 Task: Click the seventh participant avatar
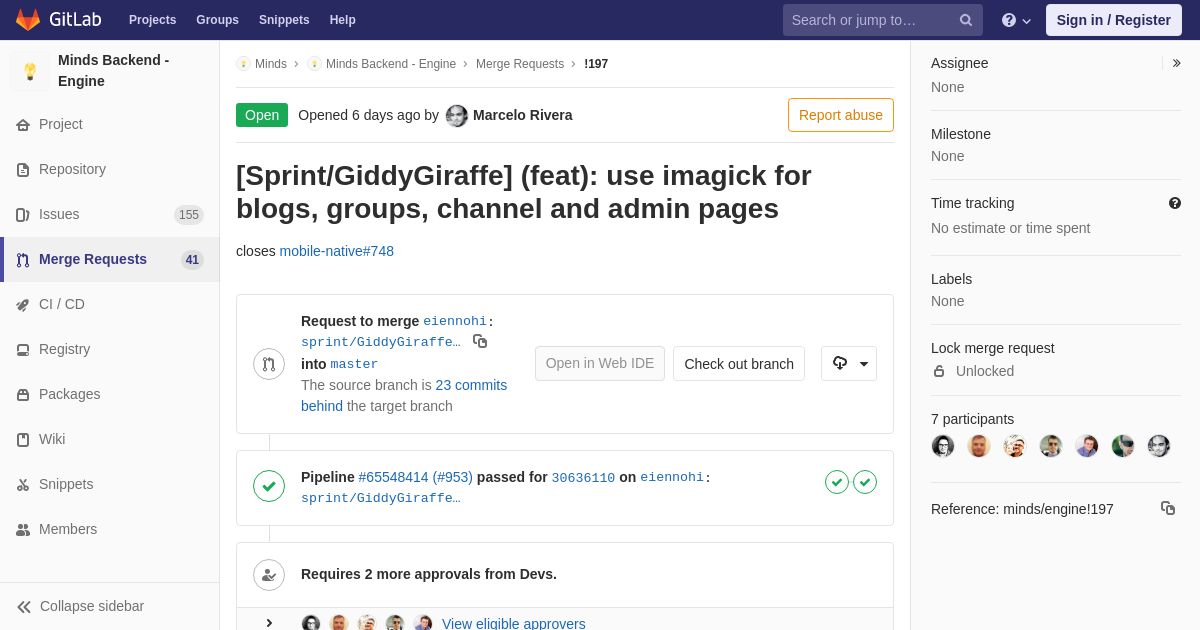pyautogui.click(x=1159, y=446)
